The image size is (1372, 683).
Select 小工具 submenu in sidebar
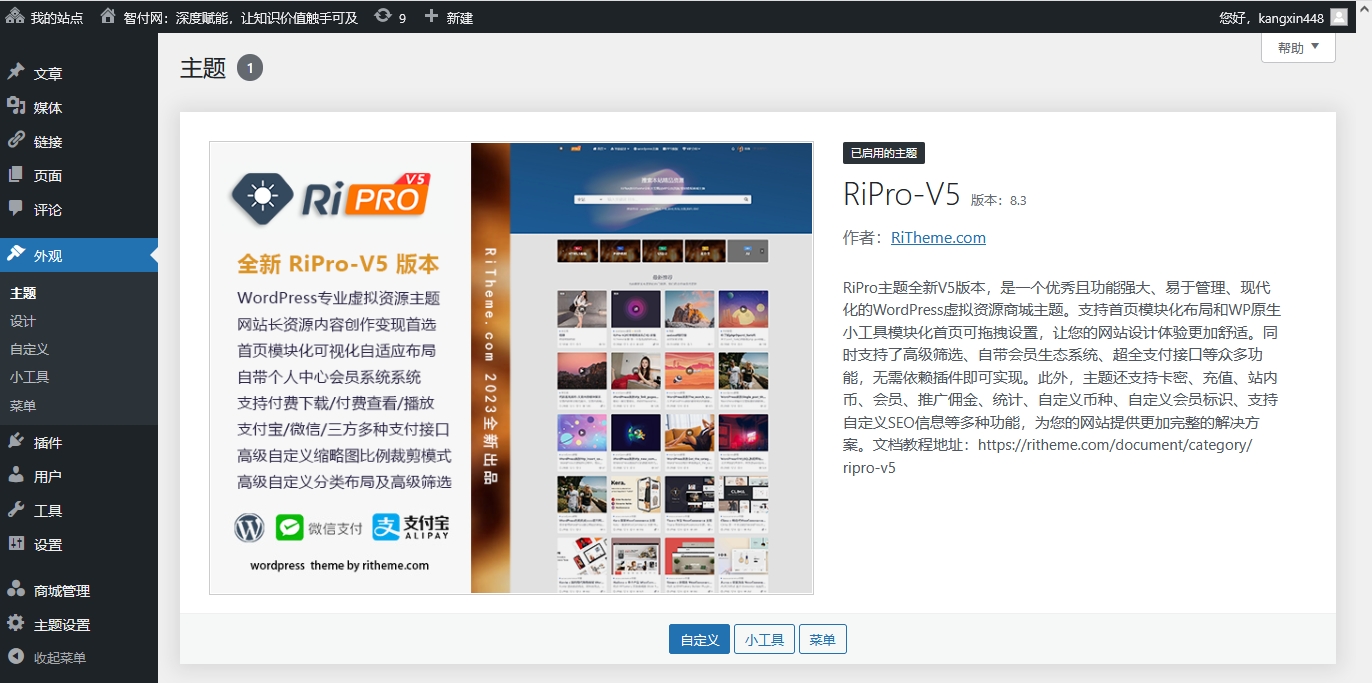coord(30,377)
